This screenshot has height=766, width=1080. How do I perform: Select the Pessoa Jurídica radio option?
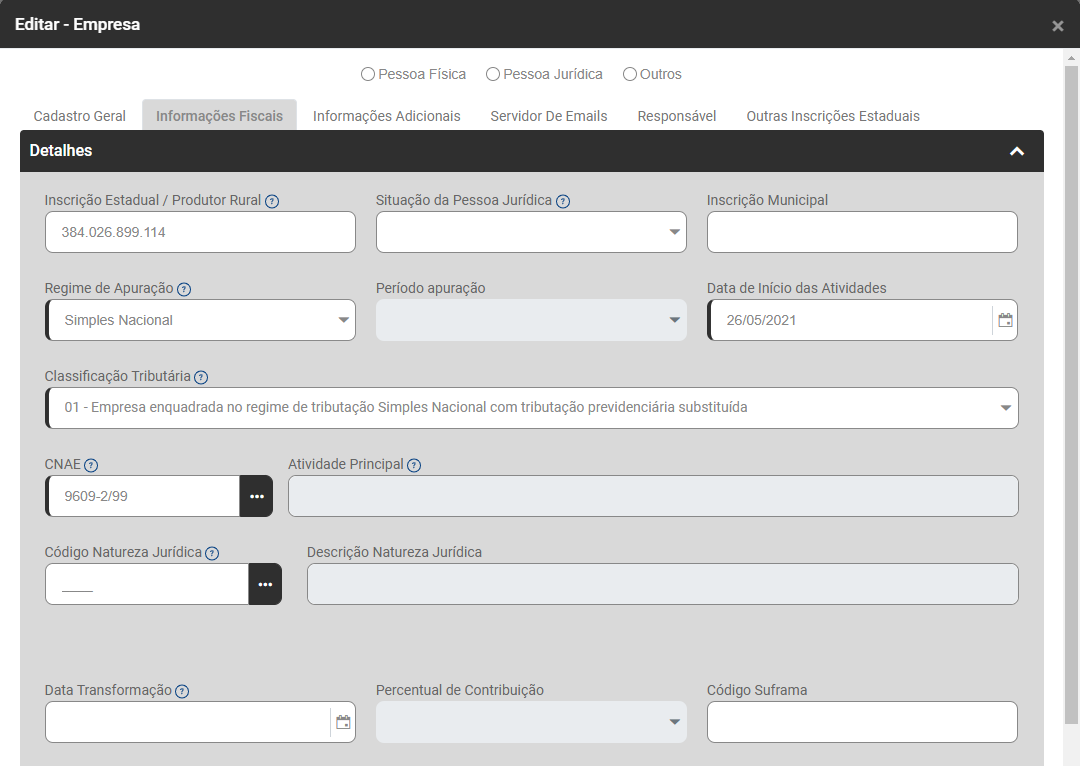(x=493, y=74)
